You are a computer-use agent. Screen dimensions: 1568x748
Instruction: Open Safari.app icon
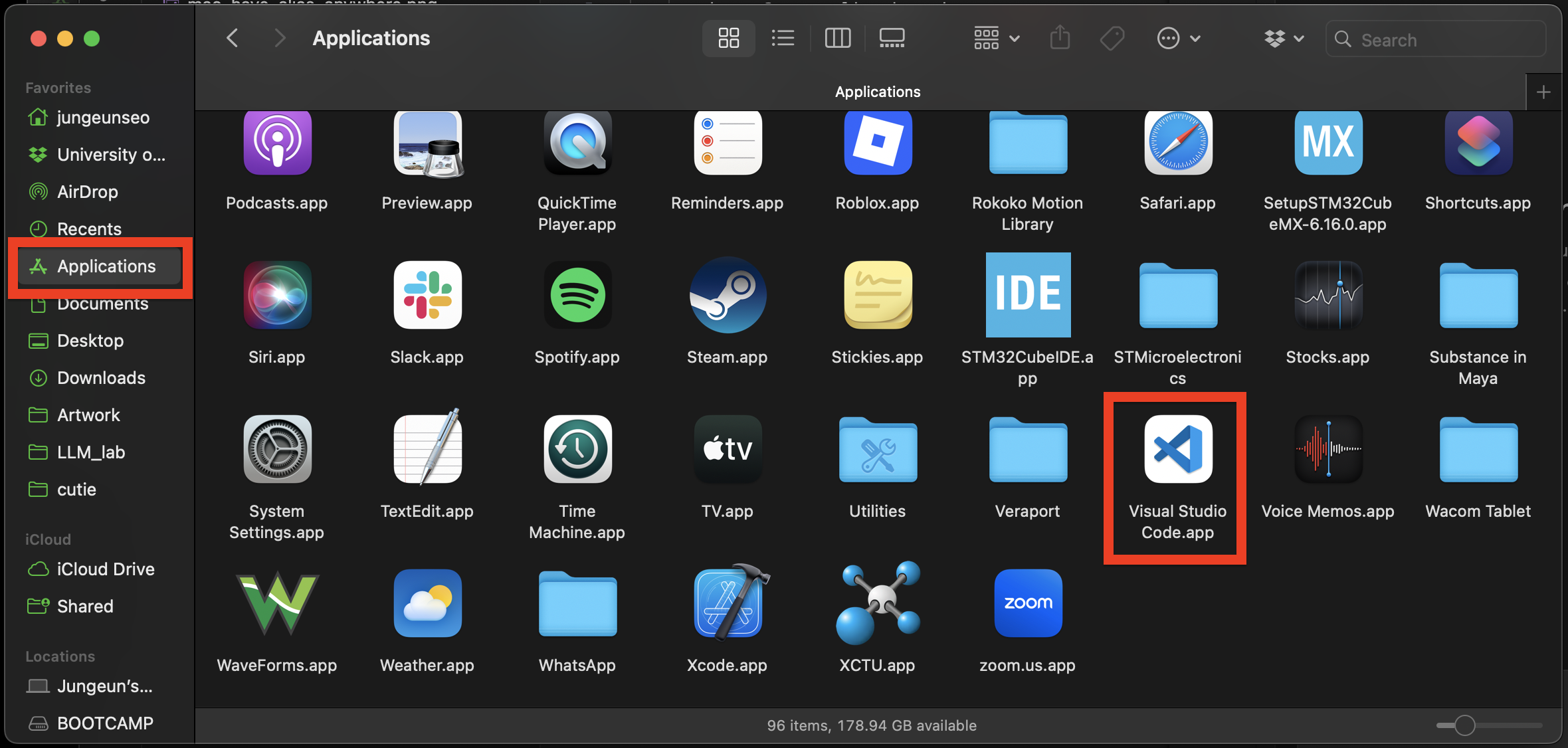click(x=1178, y=142)
